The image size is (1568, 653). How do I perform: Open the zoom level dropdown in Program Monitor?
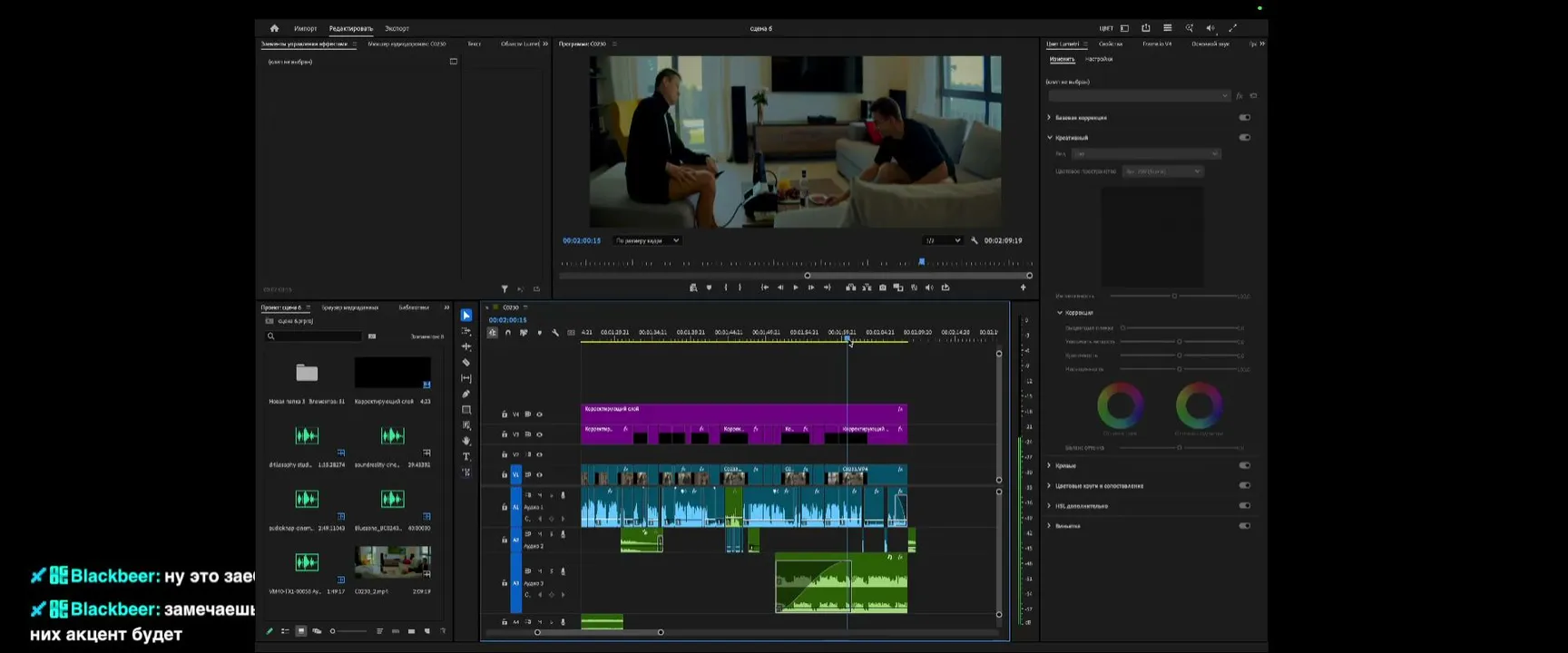647,240
